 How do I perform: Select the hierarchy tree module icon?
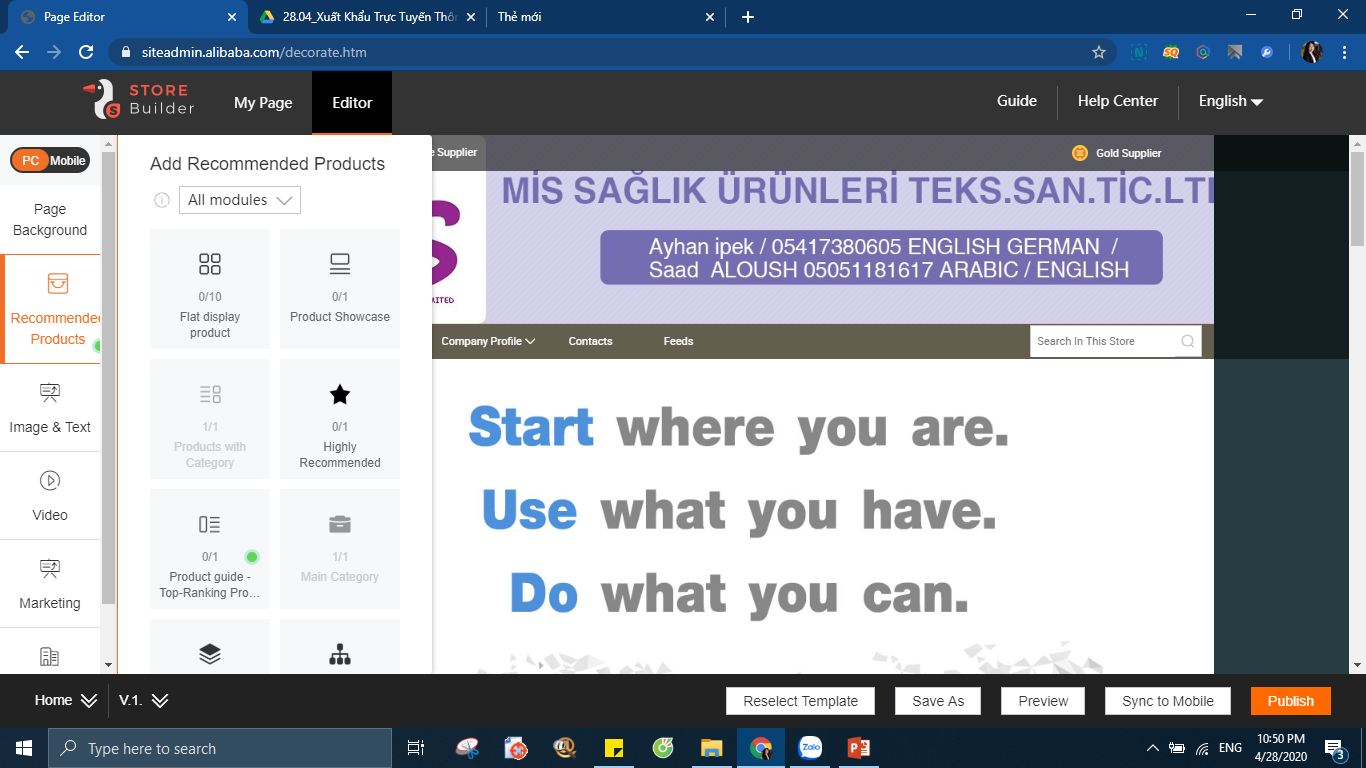coord(340,654)
